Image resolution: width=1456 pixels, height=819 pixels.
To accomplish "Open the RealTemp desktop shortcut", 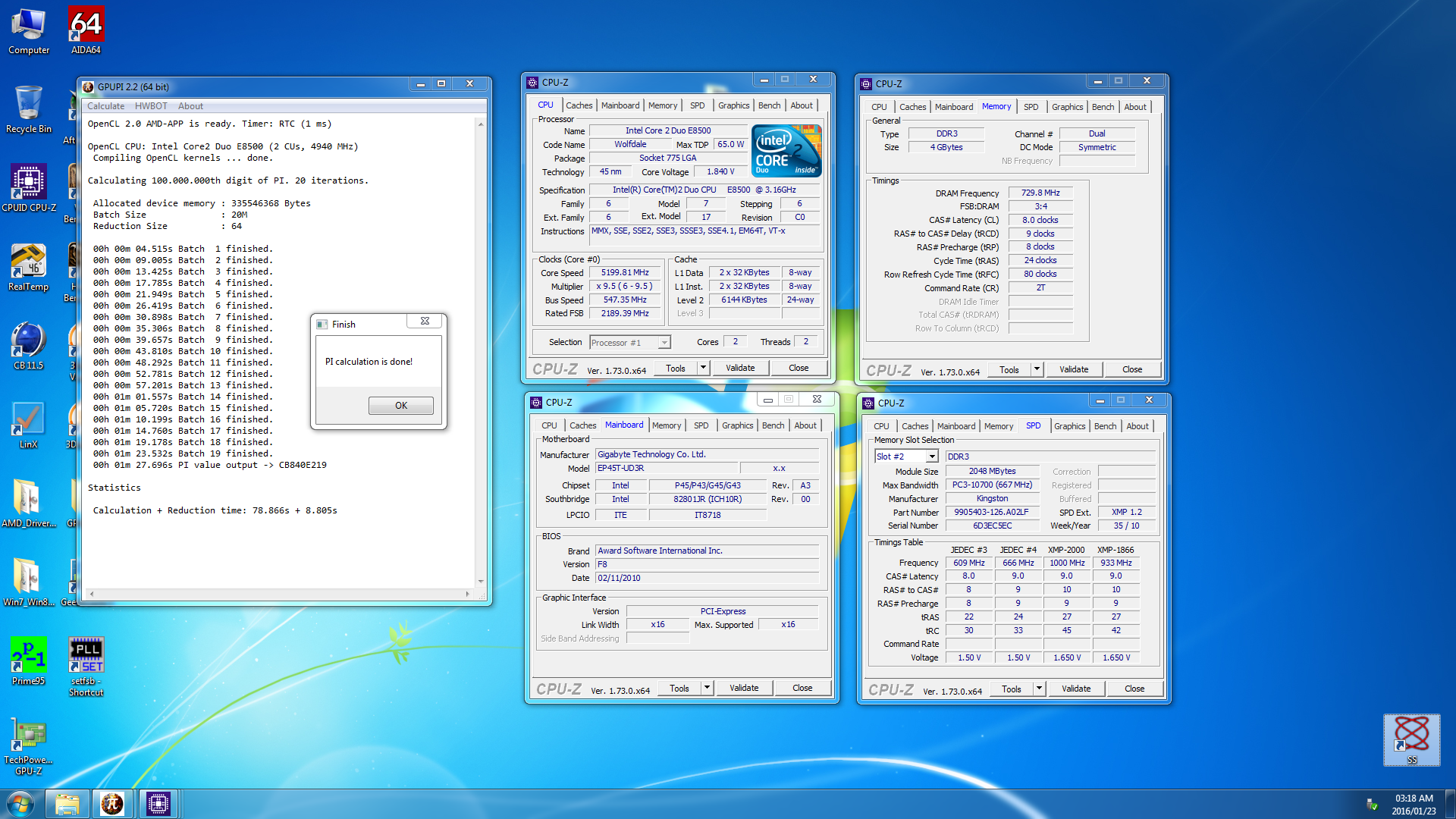I will (x=29, y=268).
